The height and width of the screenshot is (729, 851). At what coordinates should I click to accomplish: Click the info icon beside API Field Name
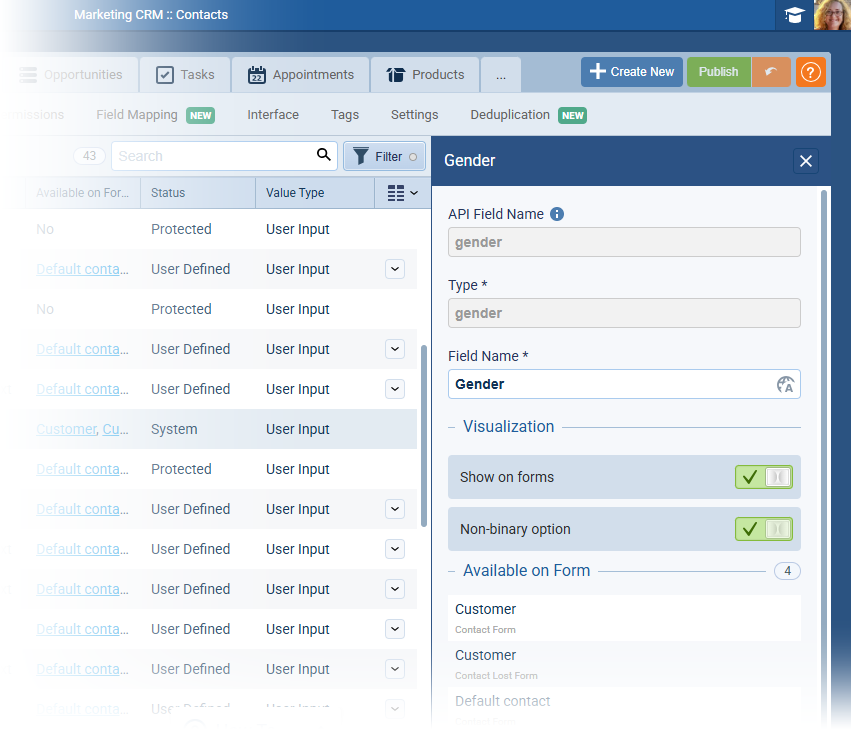(x=557, y=213)
